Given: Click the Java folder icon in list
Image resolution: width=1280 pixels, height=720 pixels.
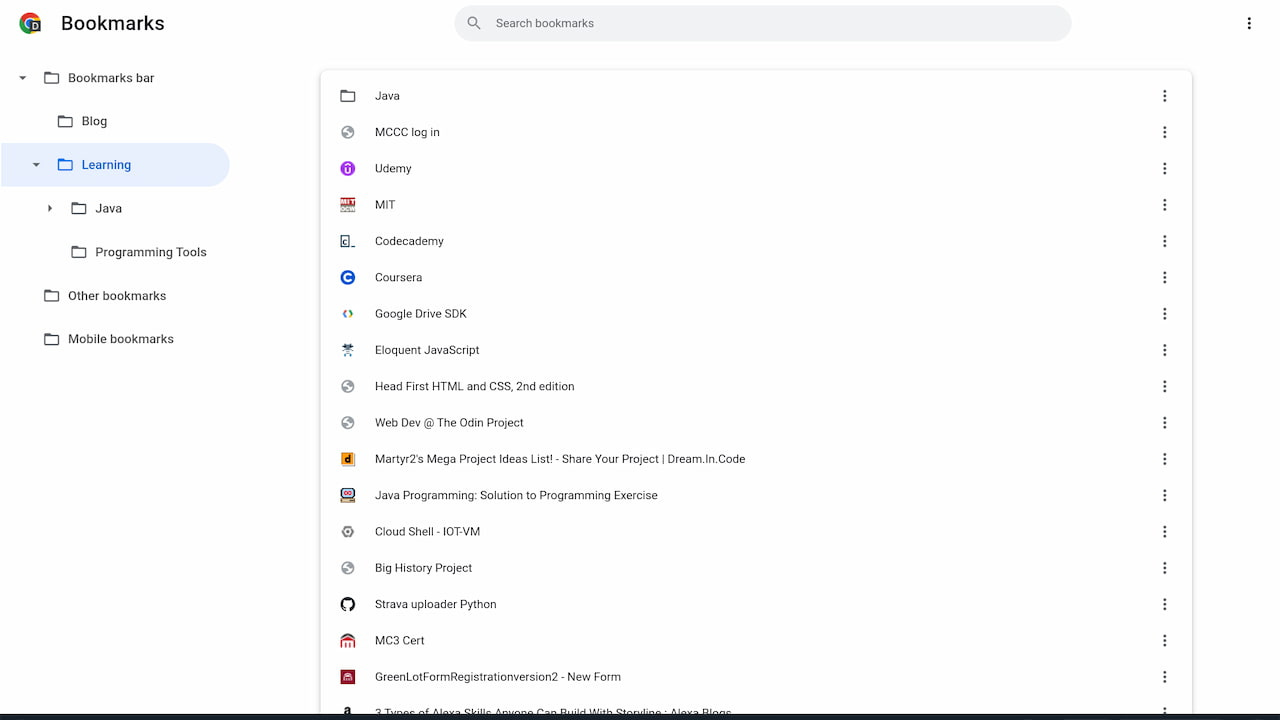Looking at the screenshot, I should pos(348,96).
